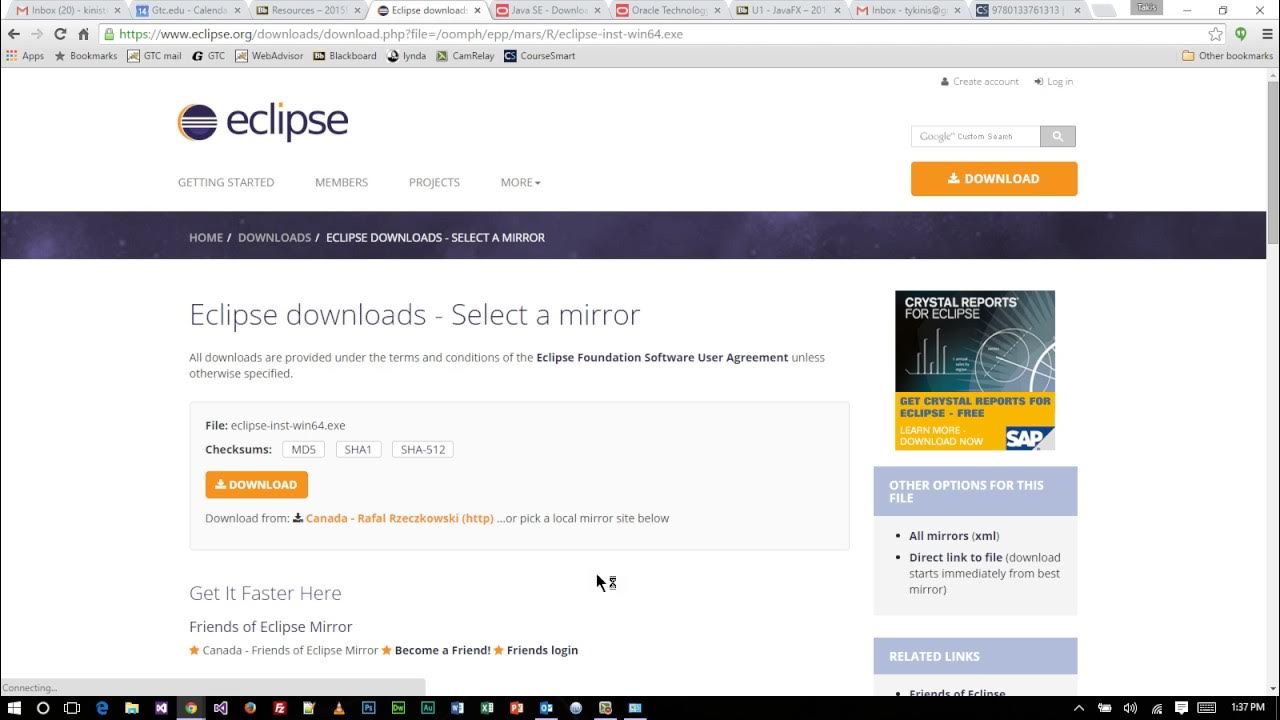Image resolution: width=1280 pixels, height=720 pixels.
Task: Open the Chrome Home page button
Action: (84, 34)
